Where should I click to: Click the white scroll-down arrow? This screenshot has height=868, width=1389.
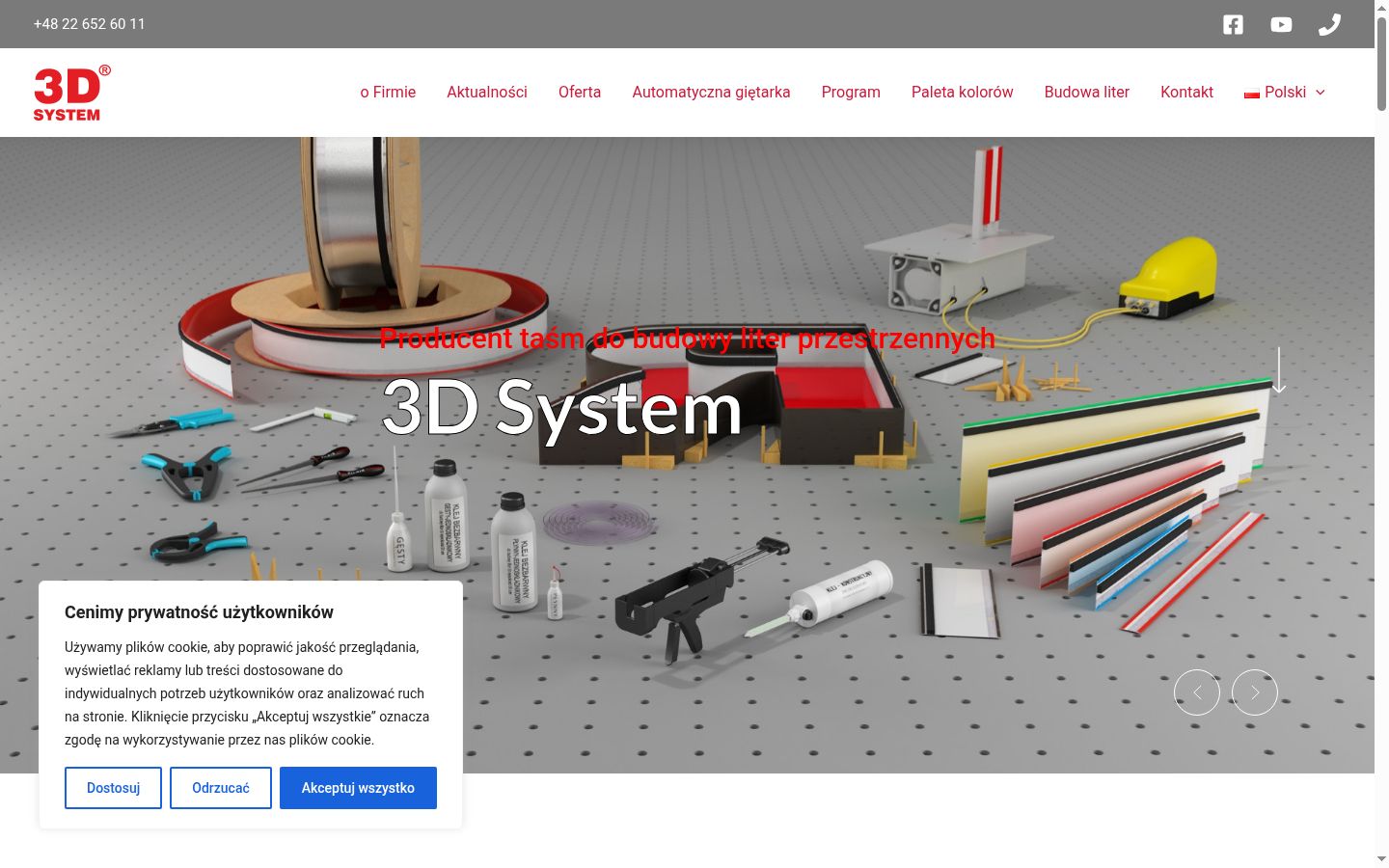[x=1279, y=370]
